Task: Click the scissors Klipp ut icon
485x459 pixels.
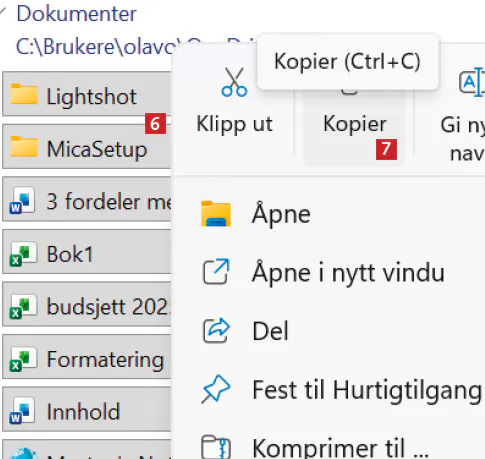Action: [x=234, y=82]
